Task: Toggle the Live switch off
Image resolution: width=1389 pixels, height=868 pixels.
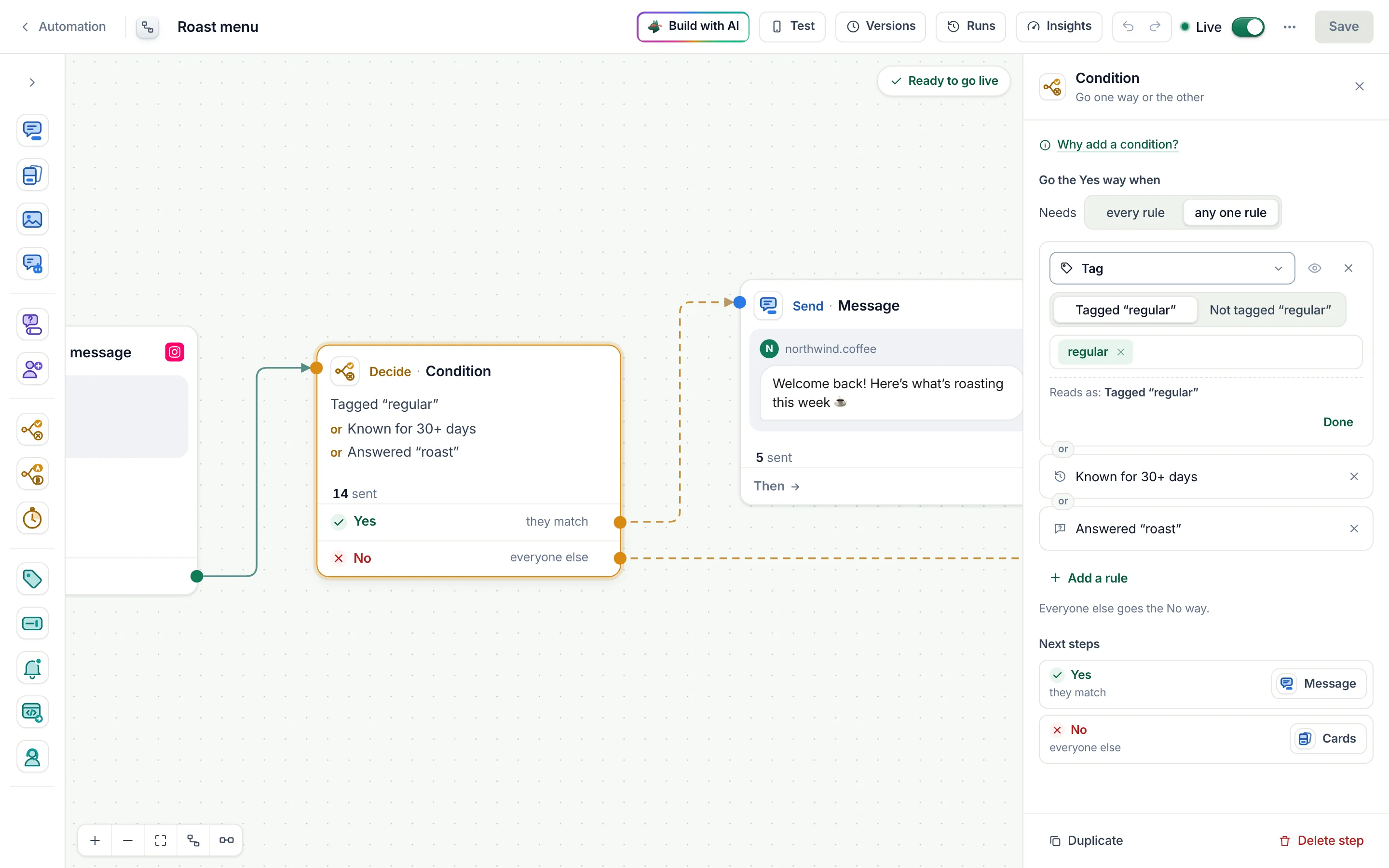Action: click(1248, 27)
